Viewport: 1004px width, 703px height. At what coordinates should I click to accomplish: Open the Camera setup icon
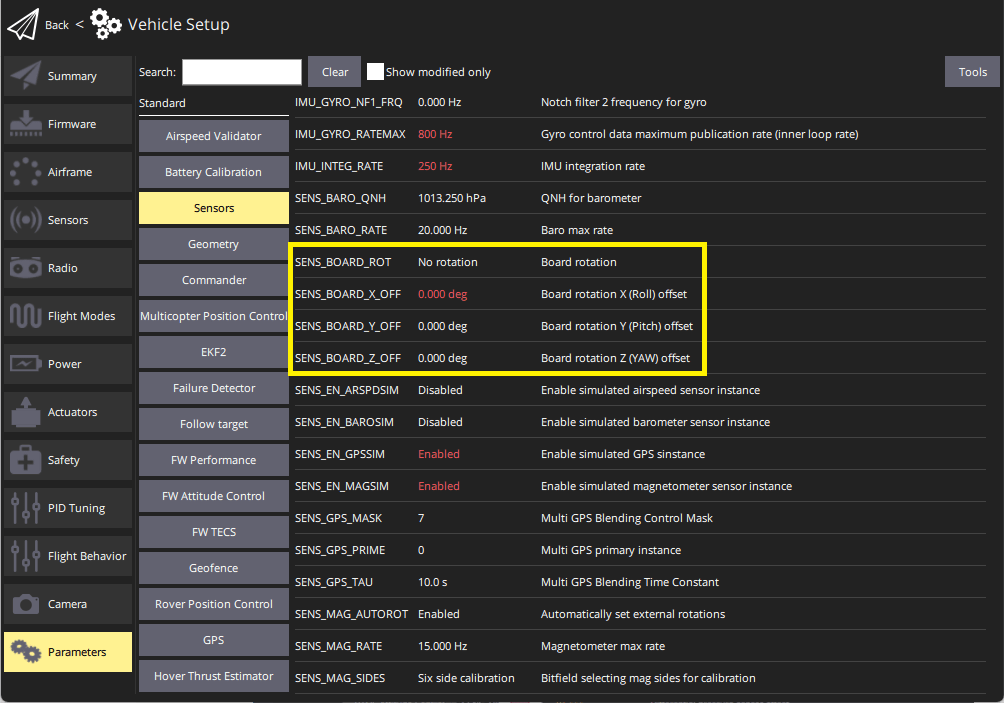(25, 604)
